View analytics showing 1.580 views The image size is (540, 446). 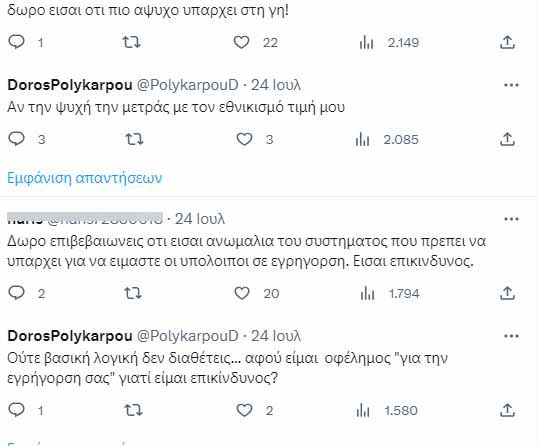point(387,411)
